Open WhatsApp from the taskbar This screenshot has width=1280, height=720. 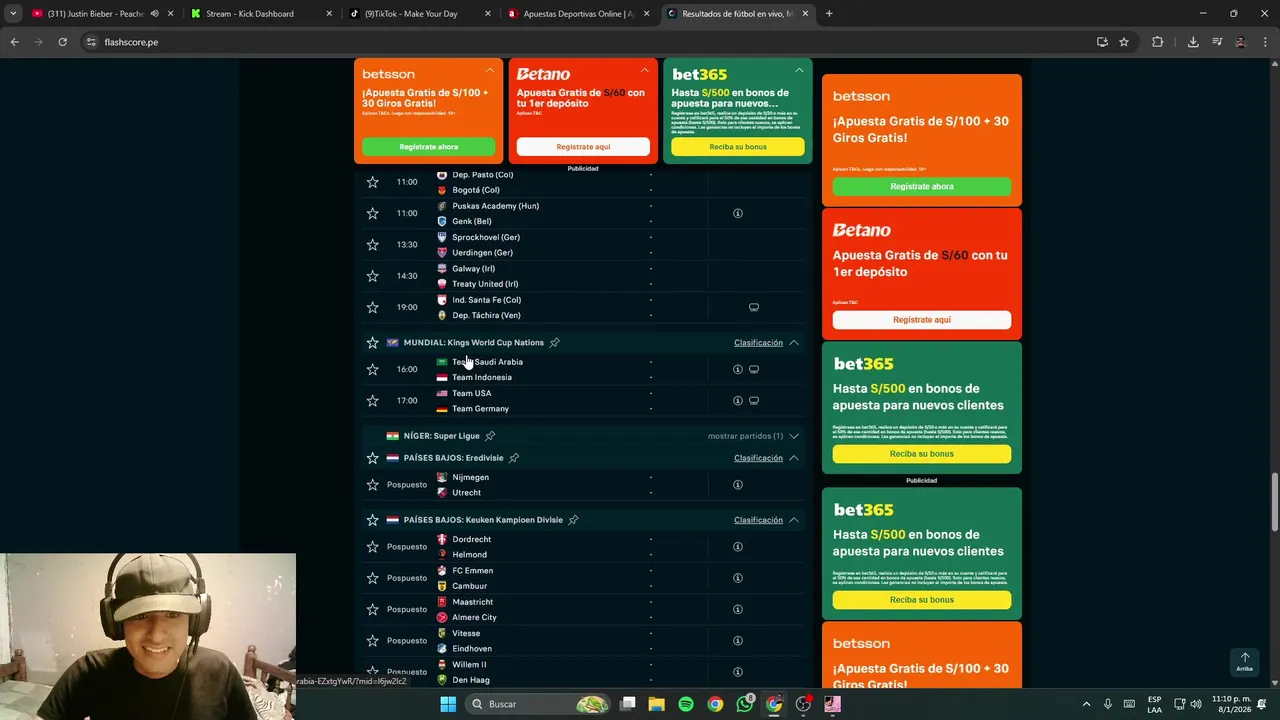pyautogui.click(x=745, y=704)
